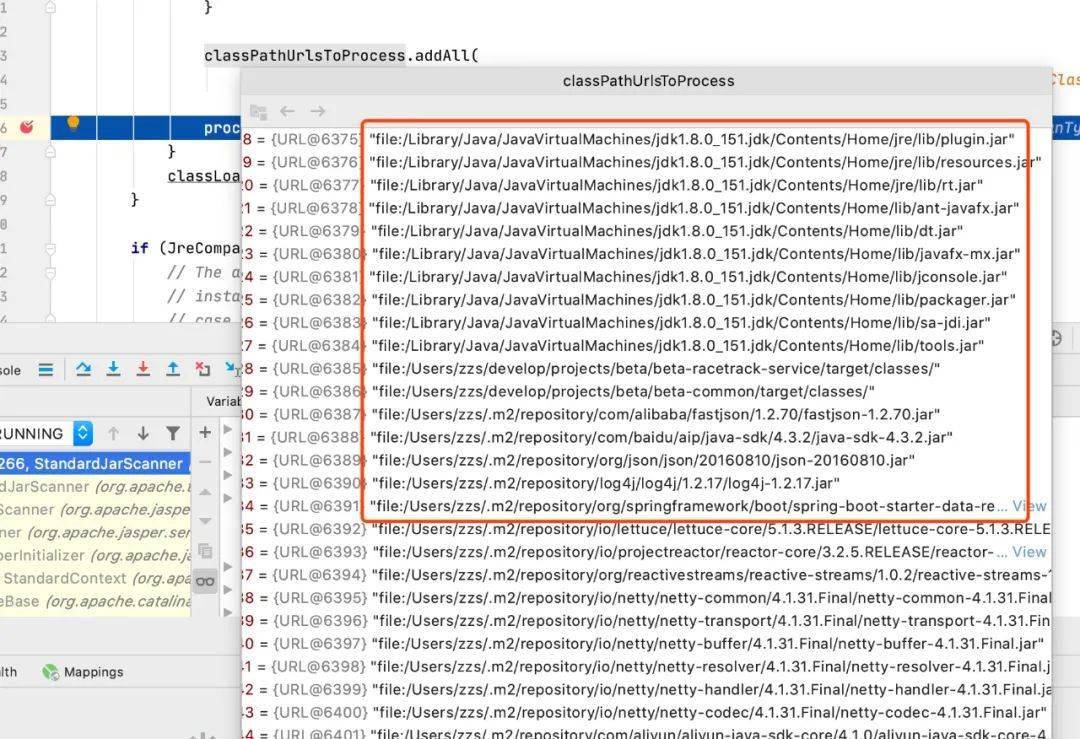Click View link on spring-boot-starter-data row

click(x=1029, y=506)
